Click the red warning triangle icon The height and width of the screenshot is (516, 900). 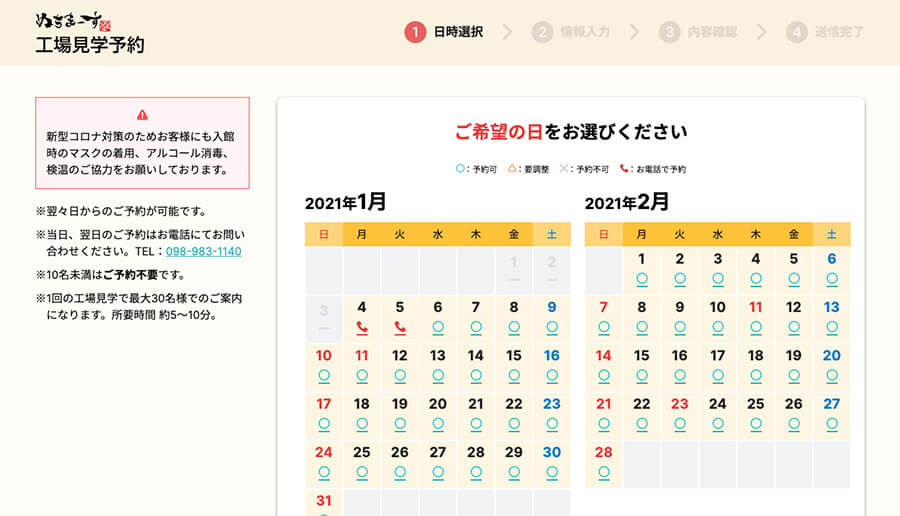[142, 115]
